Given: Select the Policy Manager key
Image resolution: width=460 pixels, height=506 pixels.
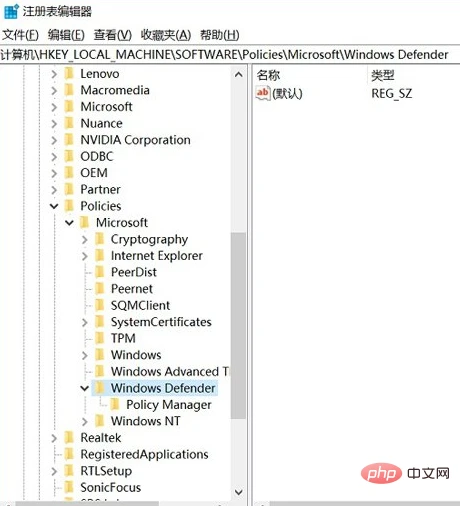Looking at the screenshot, I should (169, 405).
